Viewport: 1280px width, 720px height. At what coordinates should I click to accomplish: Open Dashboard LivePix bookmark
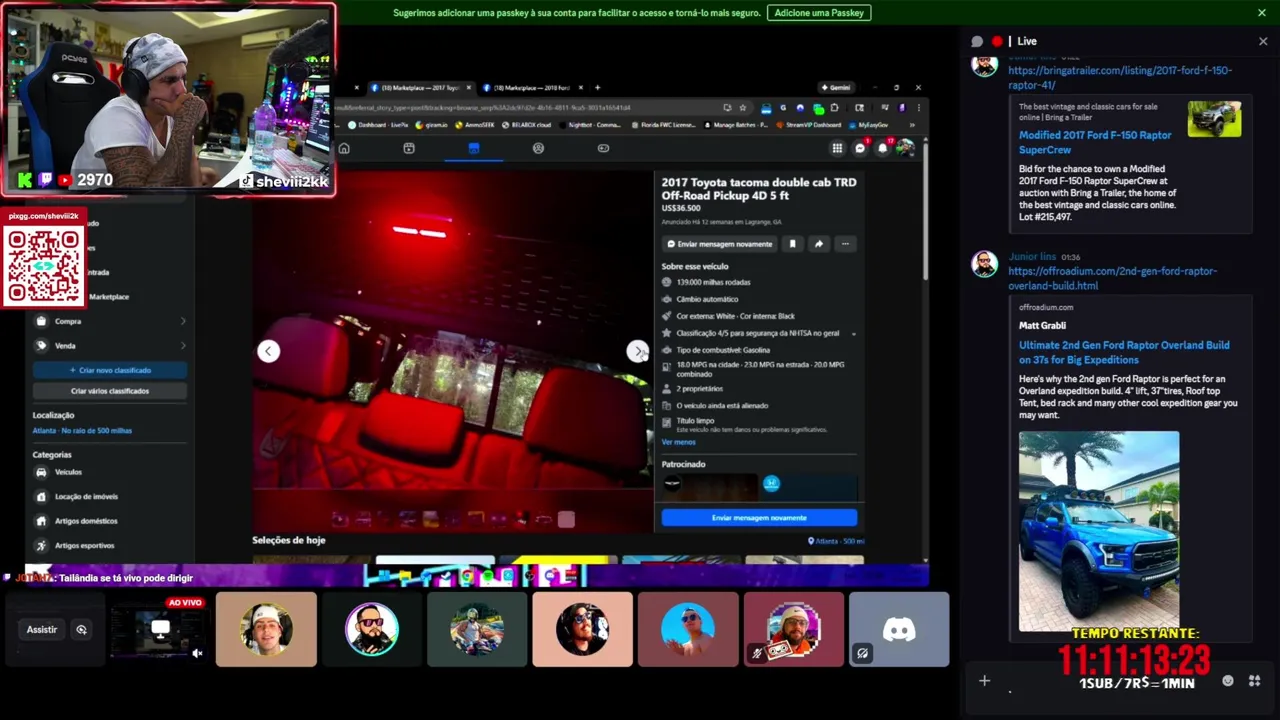click(x=378, y=126)
